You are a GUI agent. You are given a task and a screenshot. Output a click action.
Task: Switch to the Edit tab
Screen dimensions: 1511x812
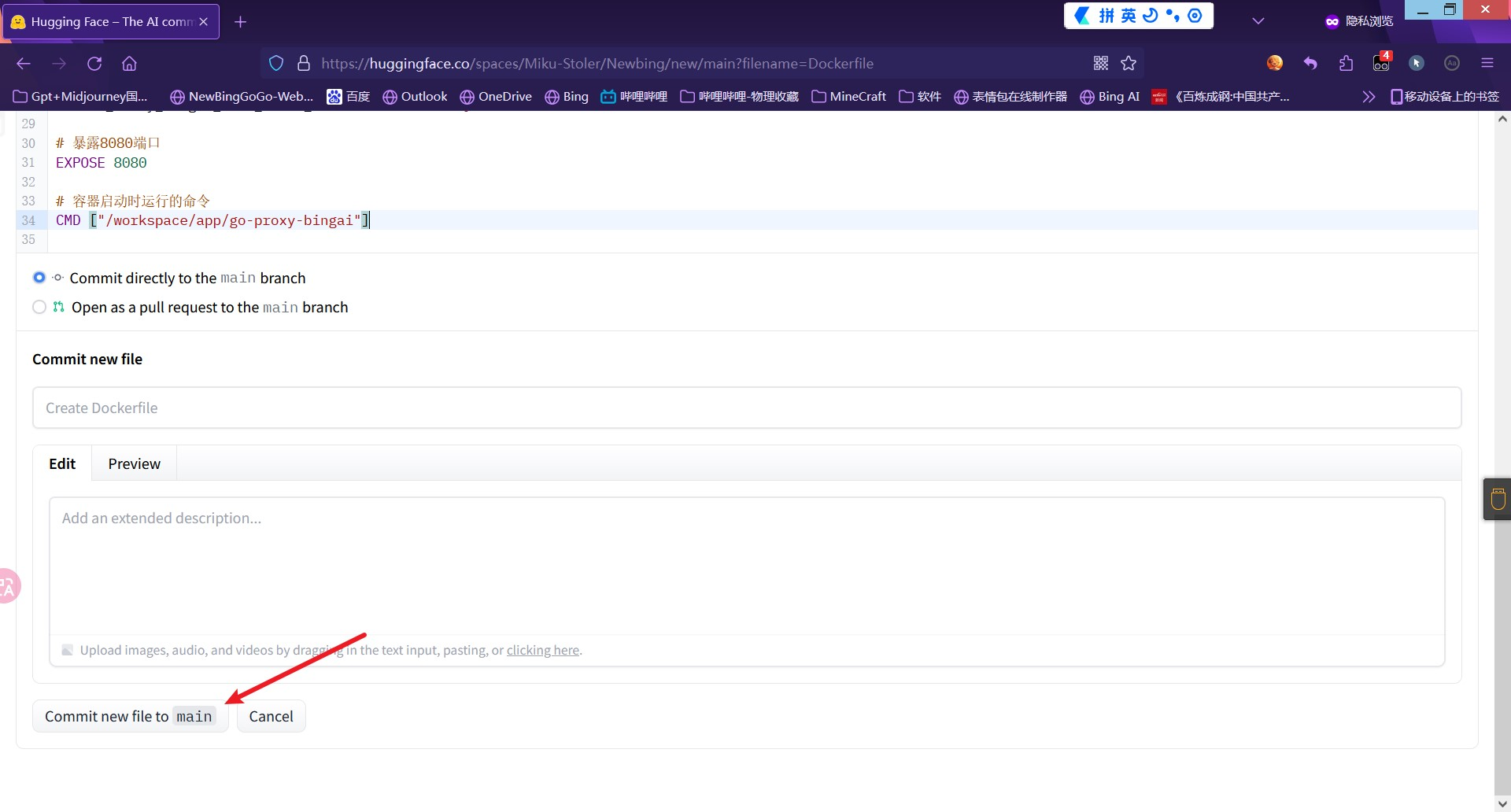pos(62,463)
